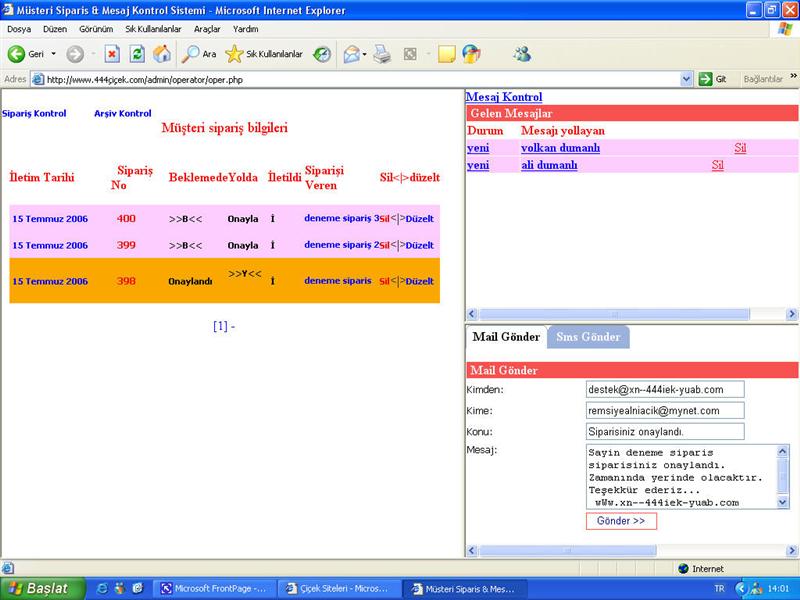Click the Forward arrow icon

click(75, 54)
